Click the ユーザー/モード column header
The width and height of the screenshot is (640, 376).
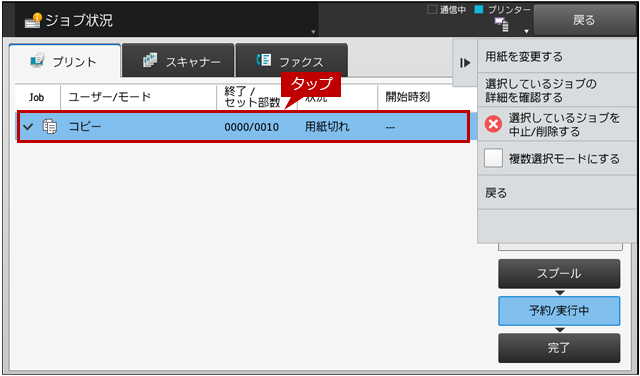point(109,97)
